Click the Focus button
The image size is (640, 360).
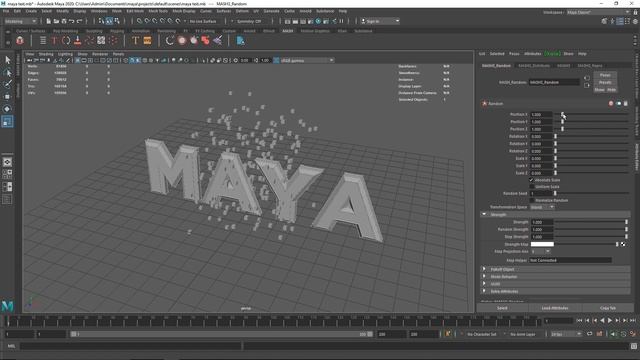[605, 75]
